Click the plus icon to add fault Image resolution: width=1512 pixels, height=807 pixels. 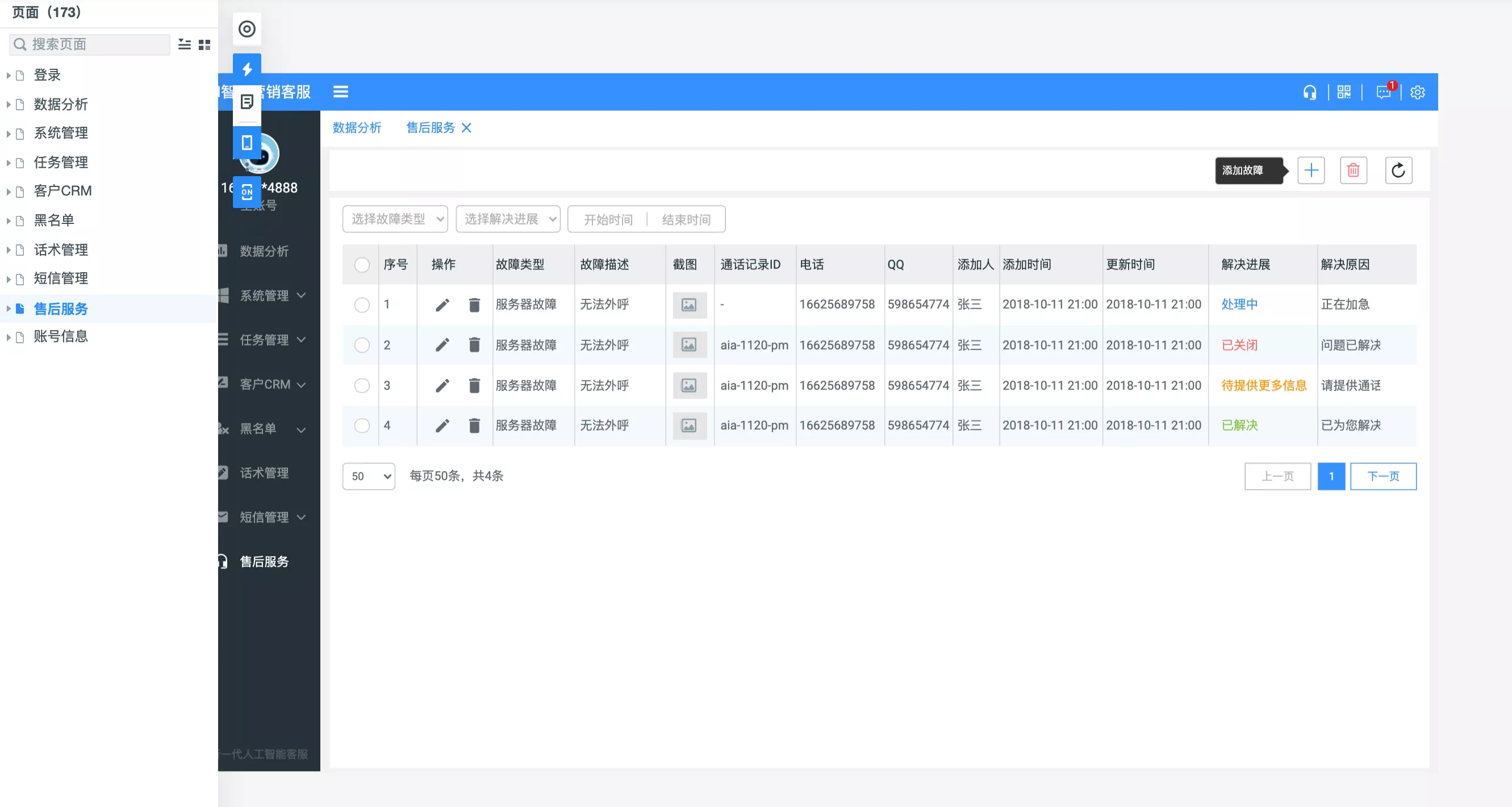tap(1311, 170)
